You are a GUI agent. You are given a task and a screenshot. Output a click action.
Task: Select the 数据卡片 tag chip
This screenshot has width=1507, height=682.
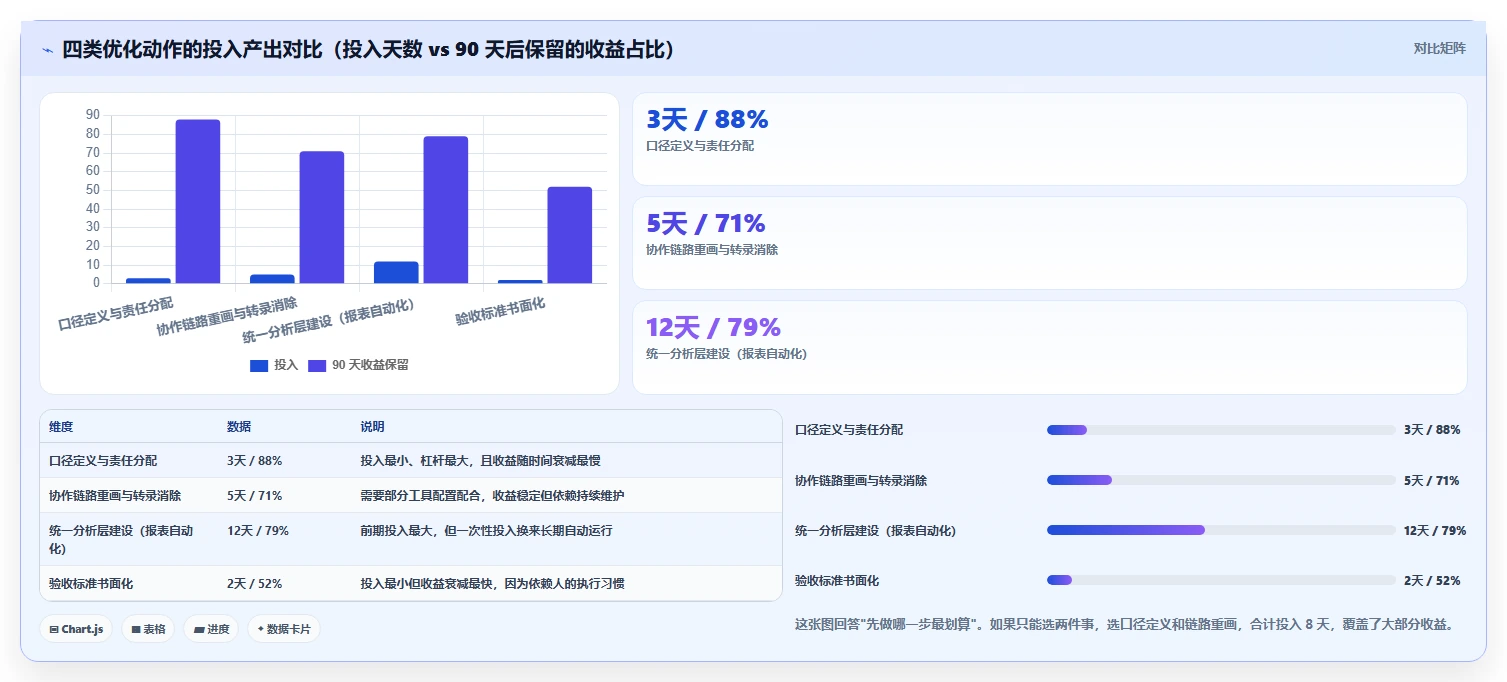[x=284, y=629]
